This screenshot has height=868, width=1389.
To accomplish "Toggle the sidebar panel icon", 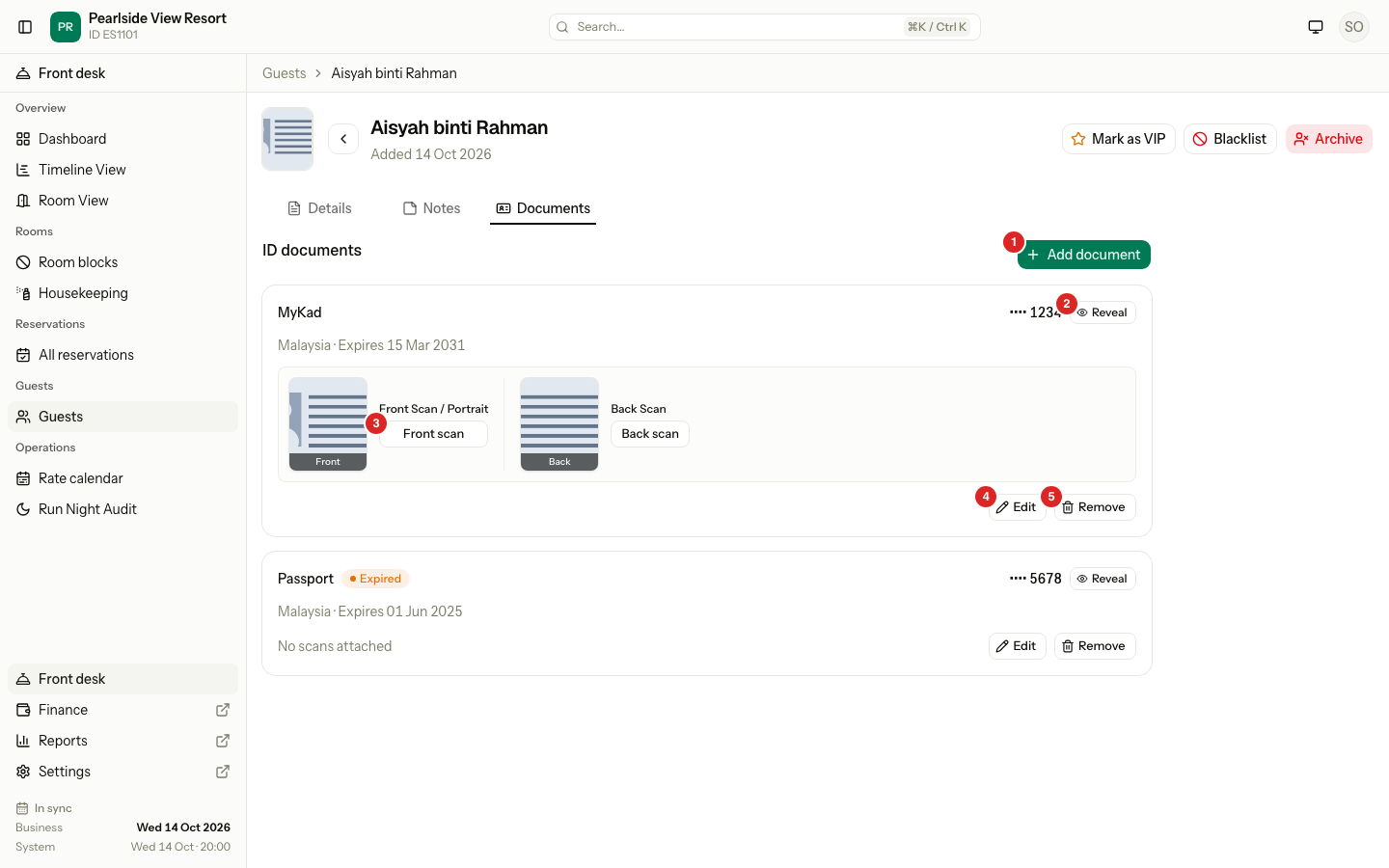I will (26, 27).
